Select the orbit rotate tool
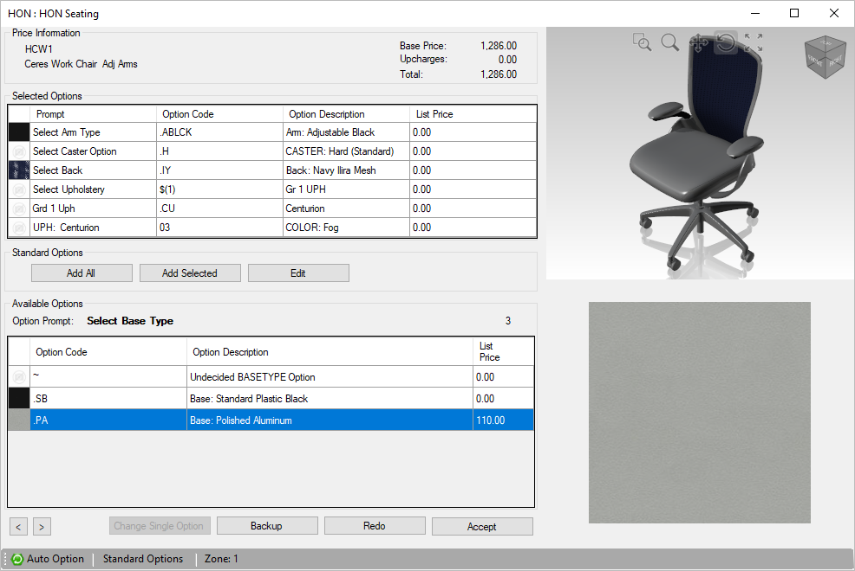The height and width of the screenshot is (571, 855). [x=726, y=42]
